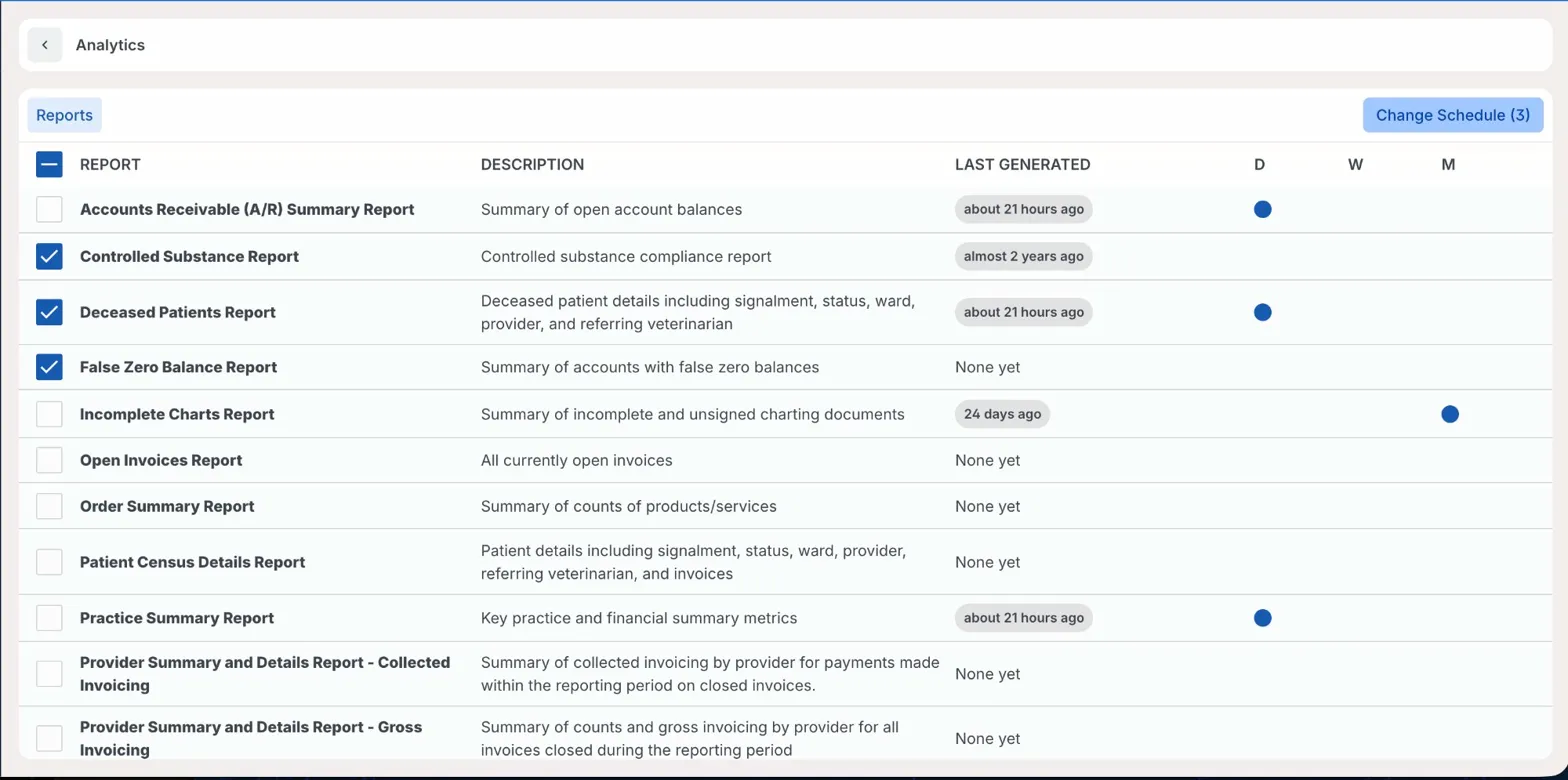1568x780 pixels.
Task: Click daily schedule dot for Practice Summary Report
Action: pos(1262,618)
